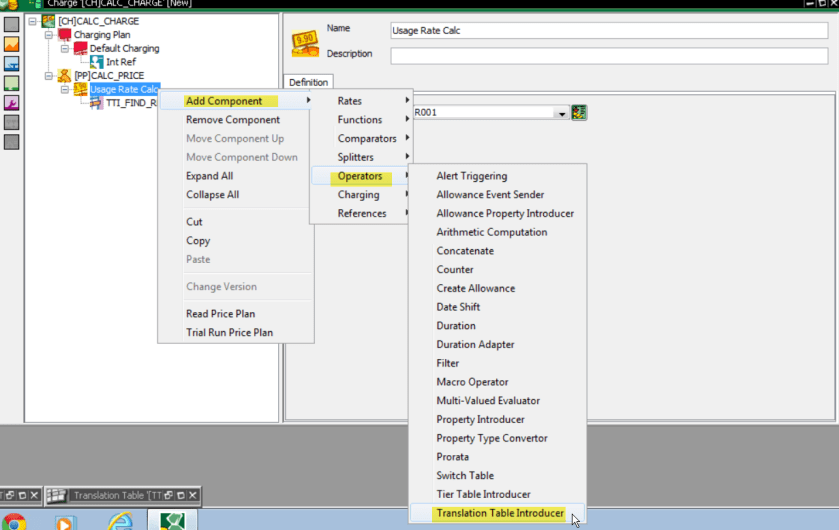Select Copy in the context menu
The image size is (839, 530).
click(x=235, y=240)
